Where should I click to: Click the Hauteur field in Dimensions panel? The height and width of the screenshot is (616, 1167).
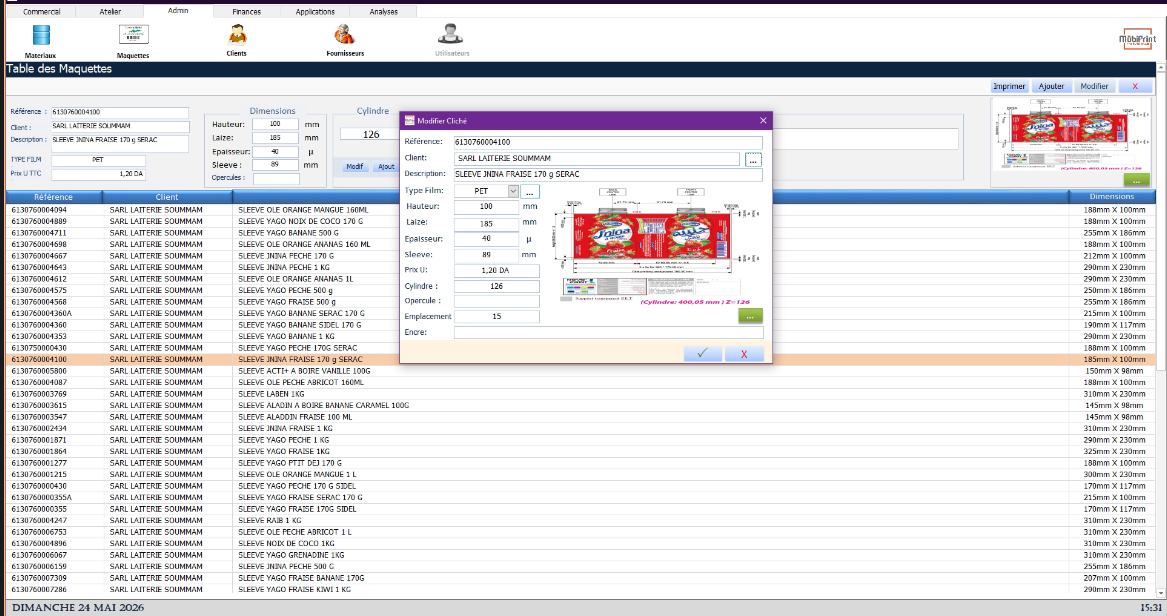(275, 124)
